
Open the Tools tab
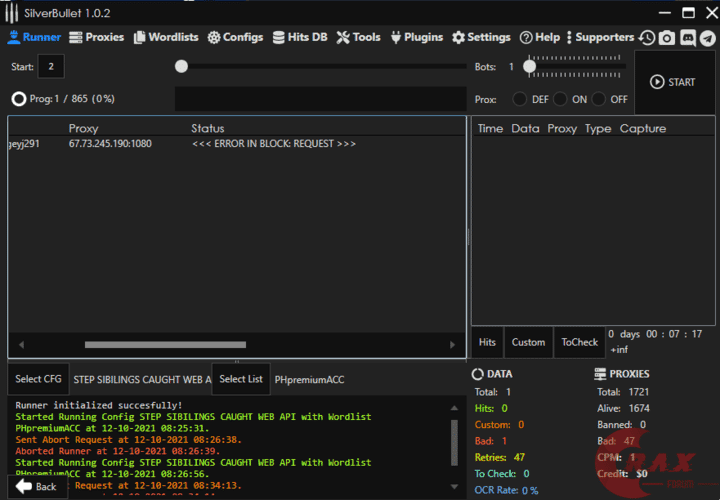click(358, 37)
